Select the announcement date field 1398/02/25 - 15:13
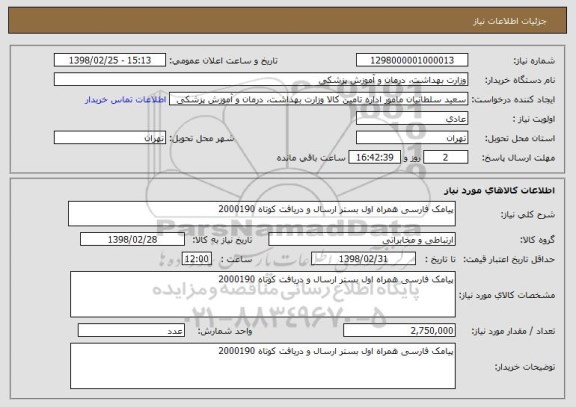 (x=110, y=60)
